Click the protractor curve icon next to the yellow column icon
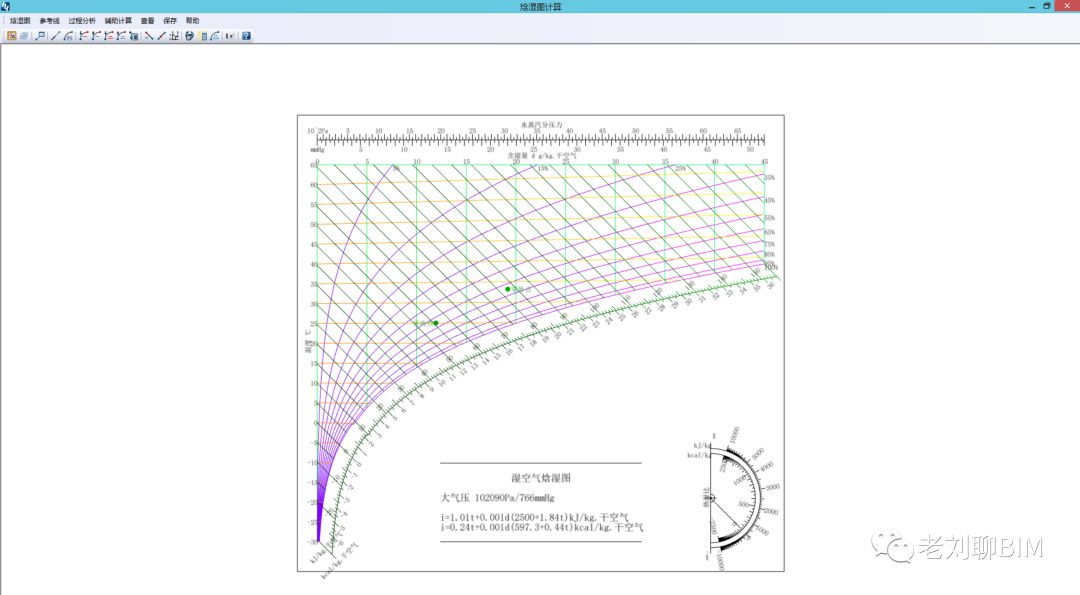Viewport: 1080px width, 595px height. 215,36
